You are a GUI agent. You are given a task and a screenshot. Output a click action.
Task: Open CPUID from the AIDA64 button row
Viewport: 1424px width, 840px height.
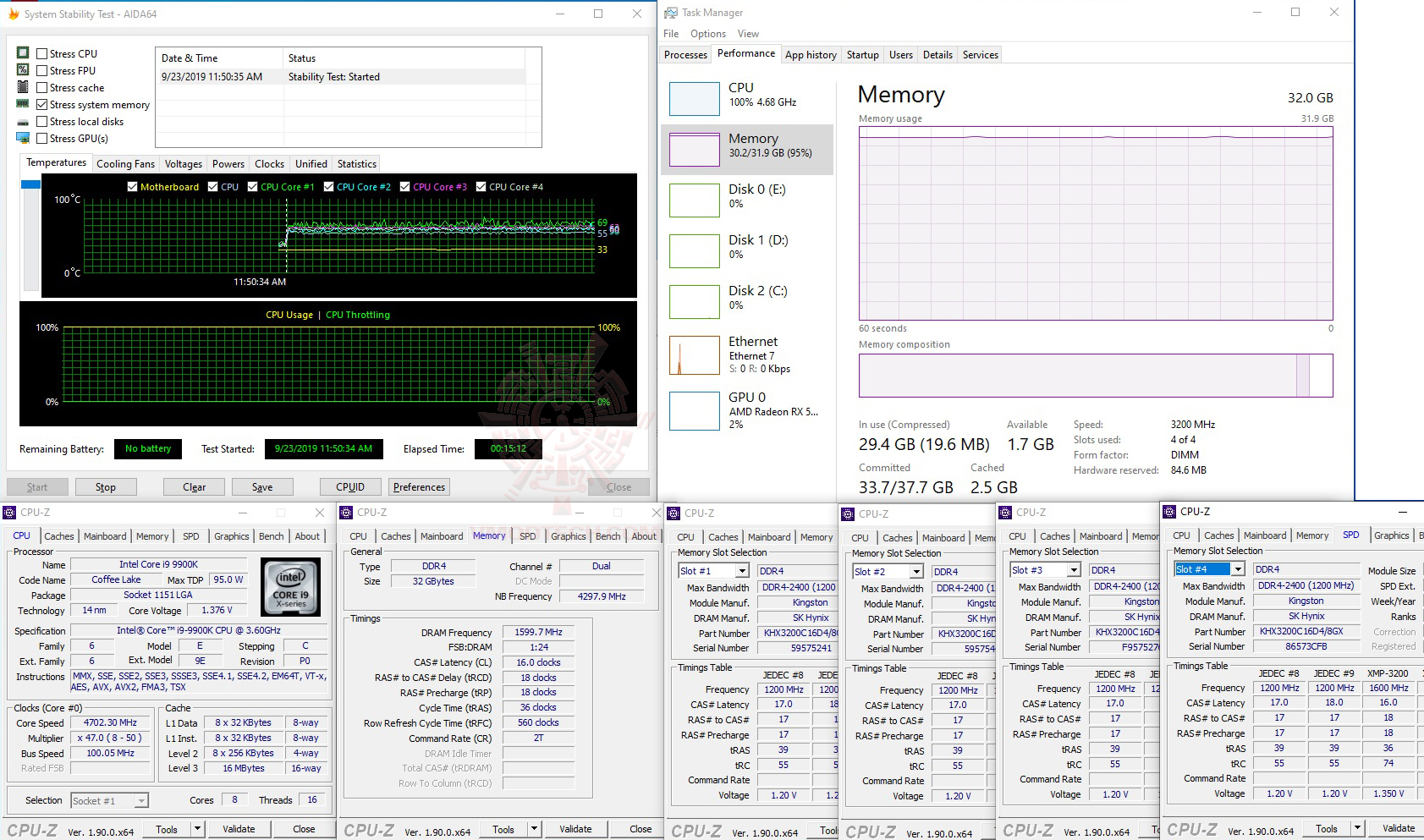click(x=350, y=486)
